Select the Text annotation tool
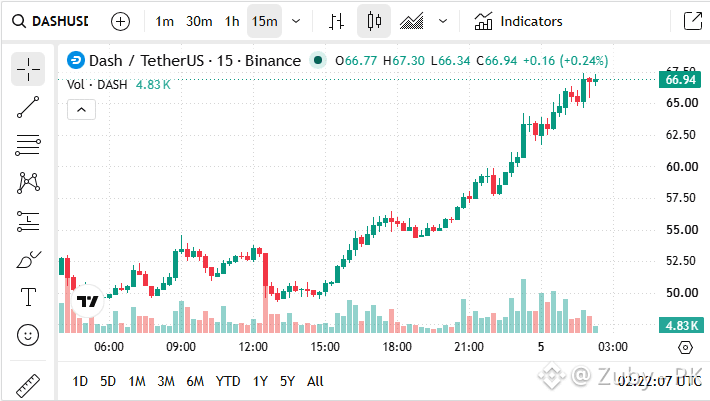 tap(28, 297)
